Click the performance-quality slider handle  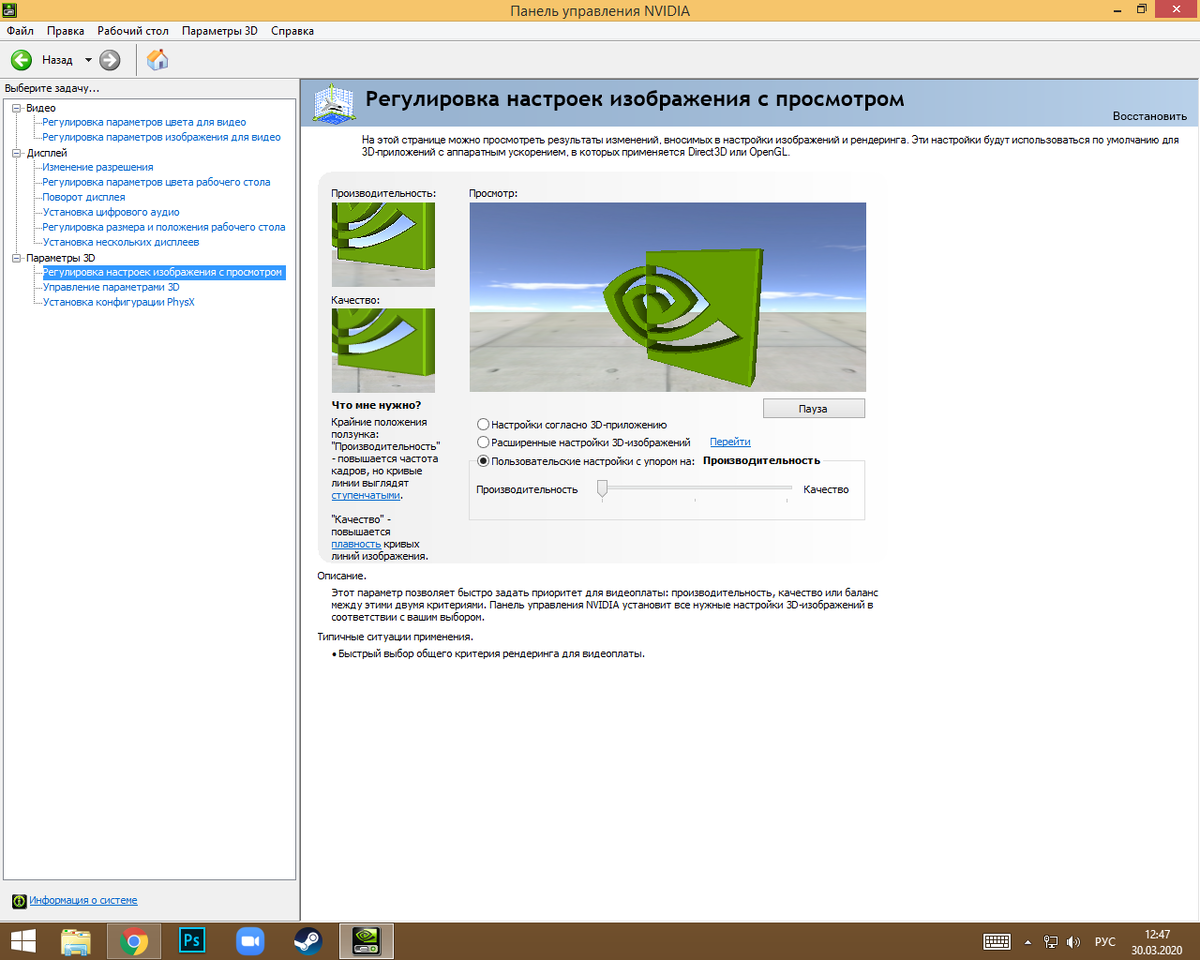point(602,488)
